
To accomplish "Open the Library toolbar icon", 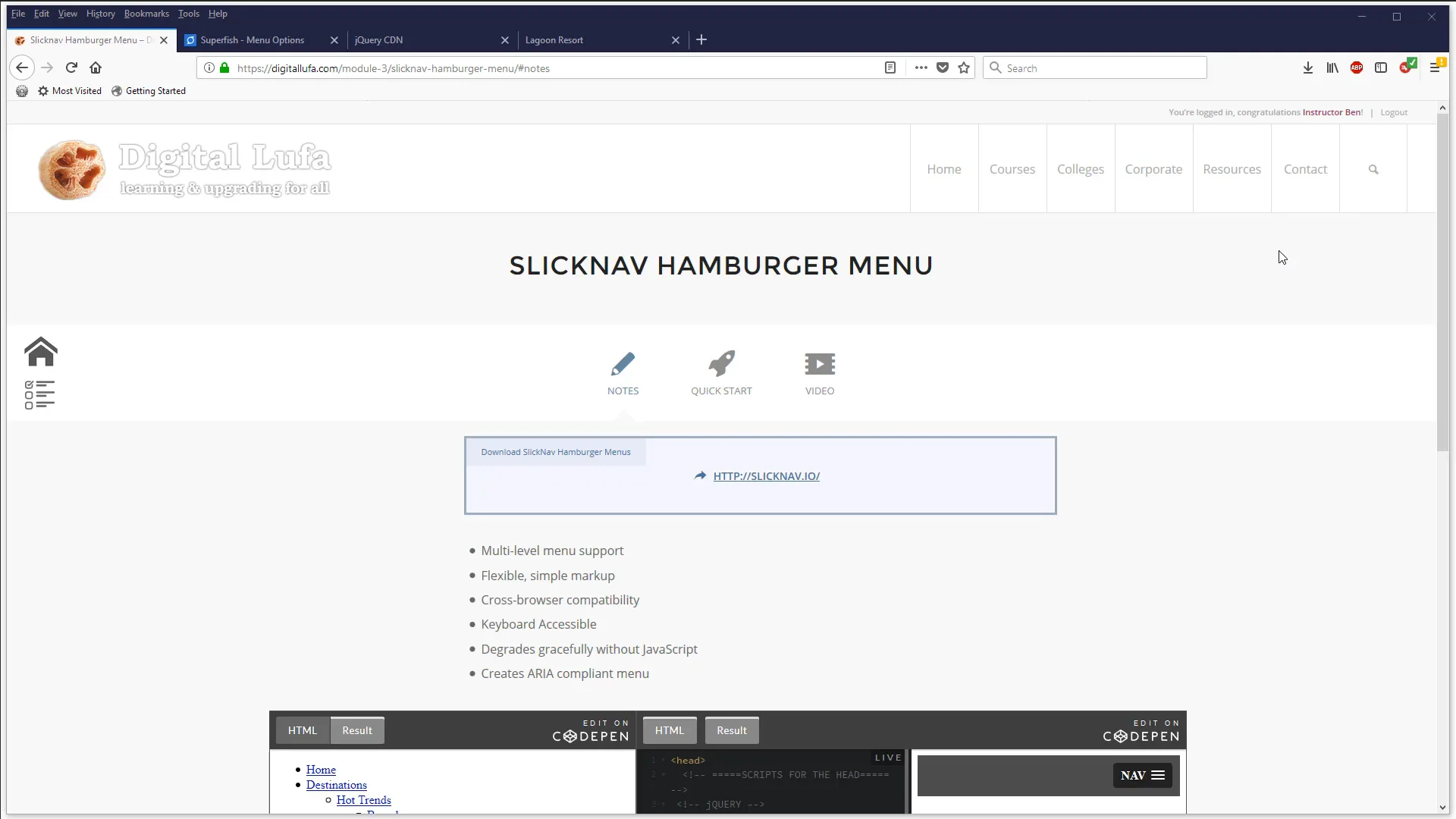I will click(1332, 67).
